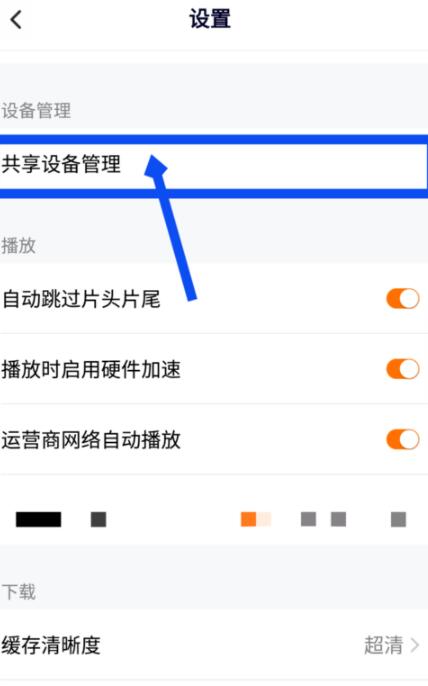Click the dark gray square beside black bar
Image resolution: width=428 pixels, height=686 pixels.
tap(98, 519)
